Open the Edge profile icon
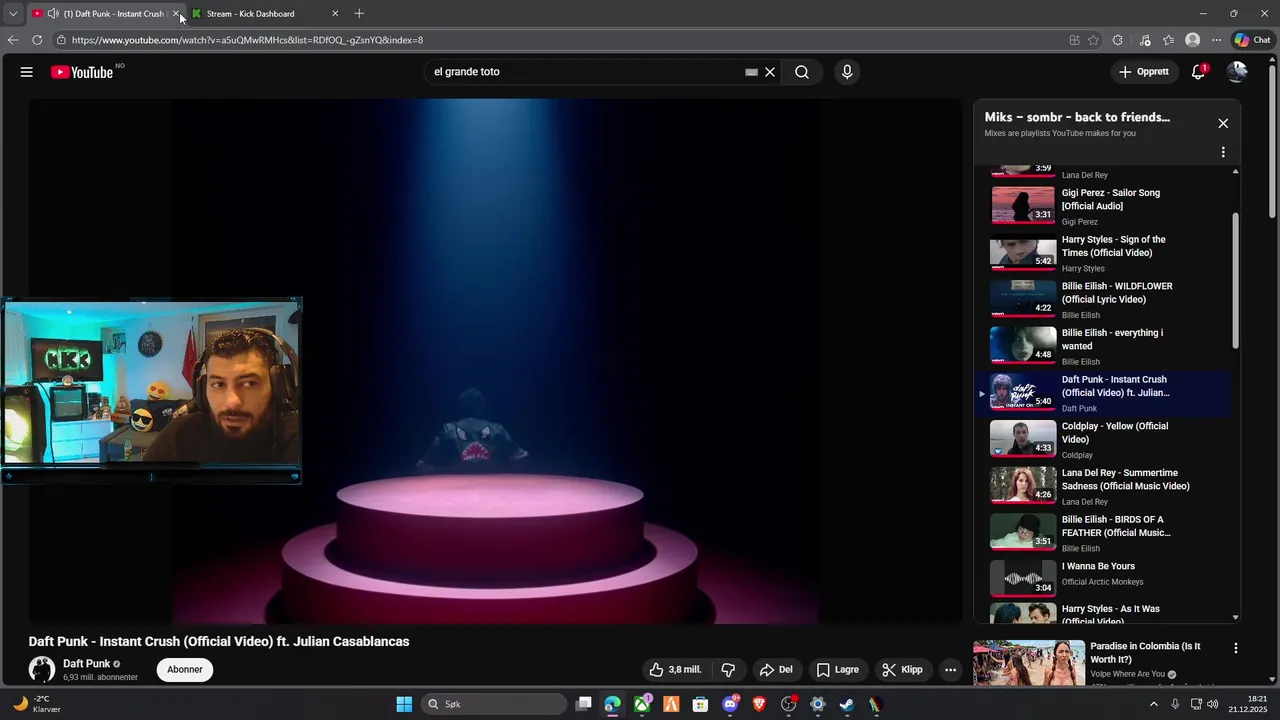The height and width of the screenshot is (720, 1280). 1192,40
